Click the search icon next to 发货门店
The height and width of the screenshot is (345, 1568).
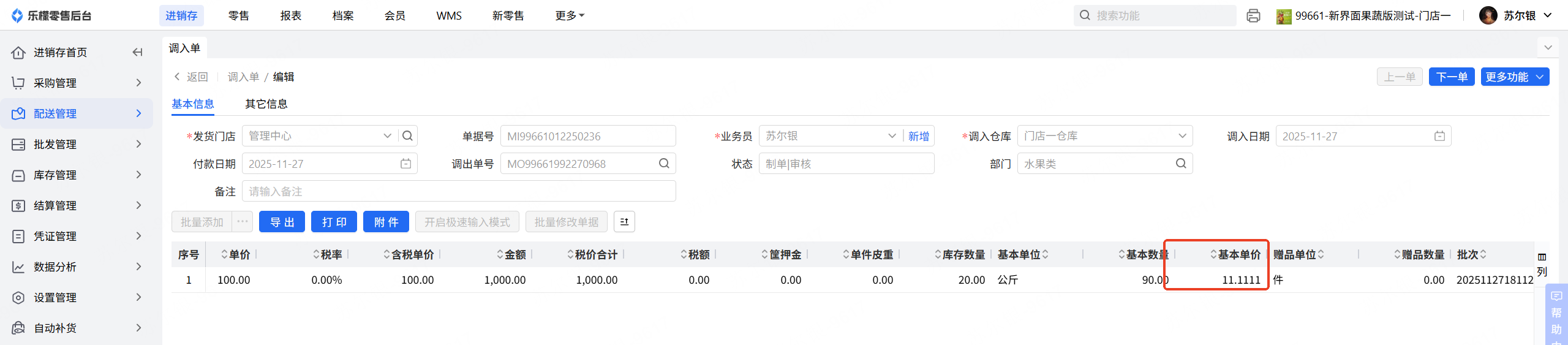pos(408,136)
